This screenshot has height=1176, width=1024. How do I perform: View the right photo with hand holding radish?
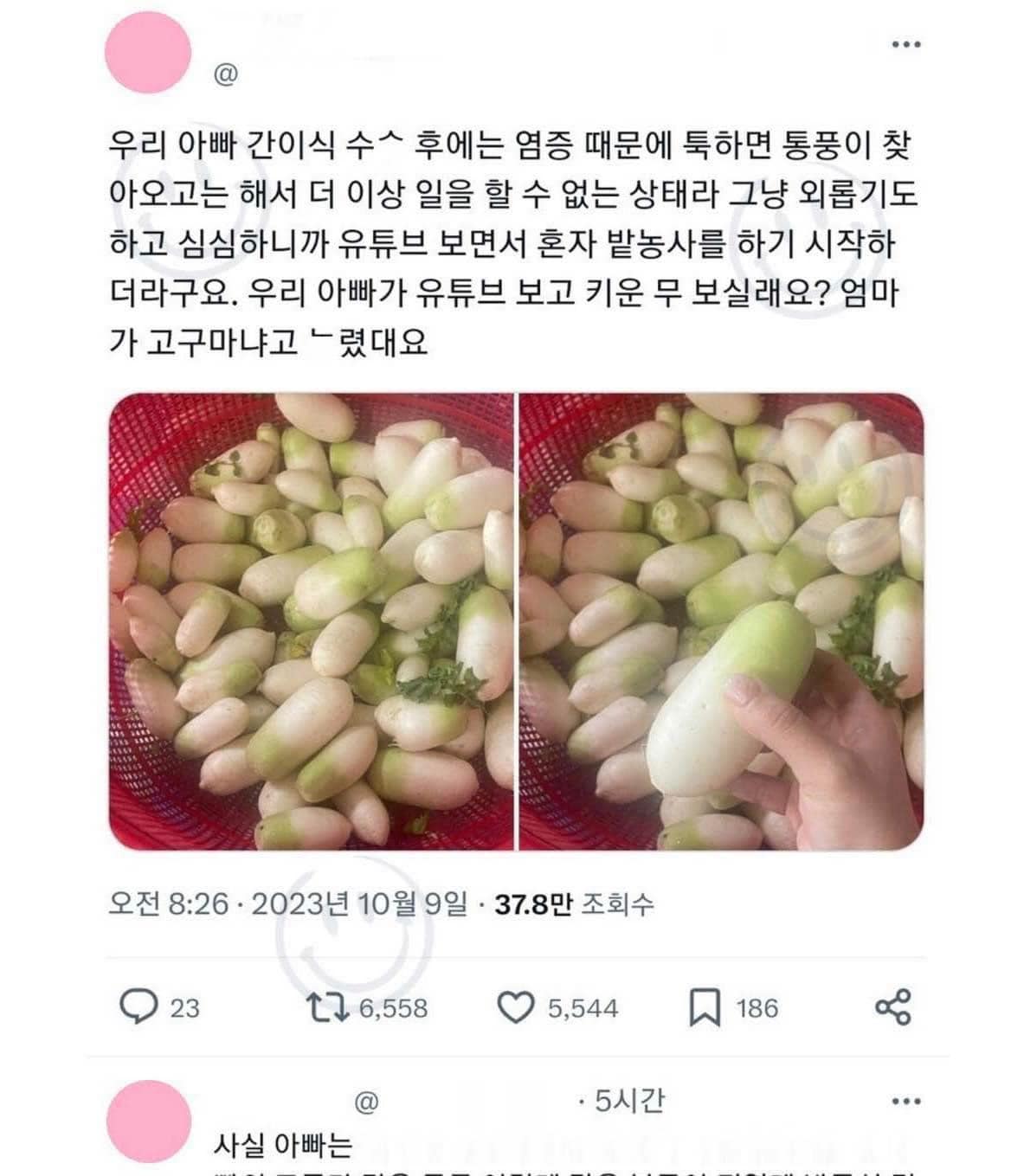721,621
